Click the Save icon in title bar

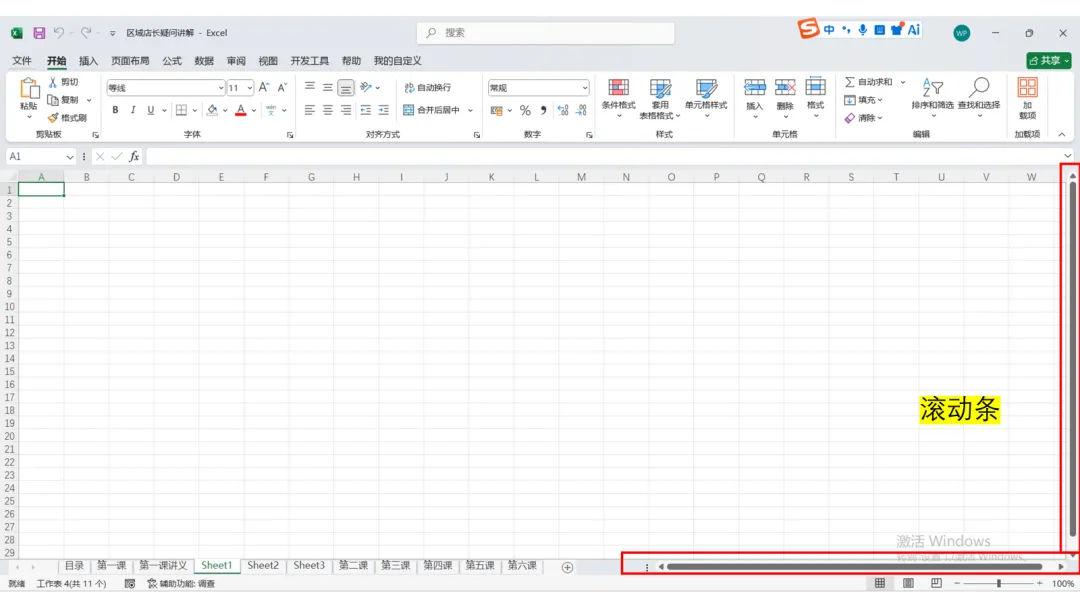[x=39, y=32]
